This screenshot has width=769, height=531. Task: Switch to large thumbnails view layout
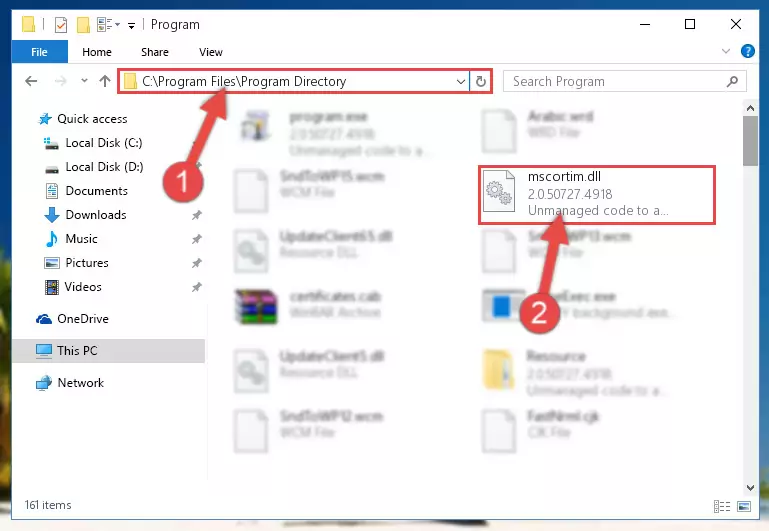pyautogui.click(x=744, y=506)
